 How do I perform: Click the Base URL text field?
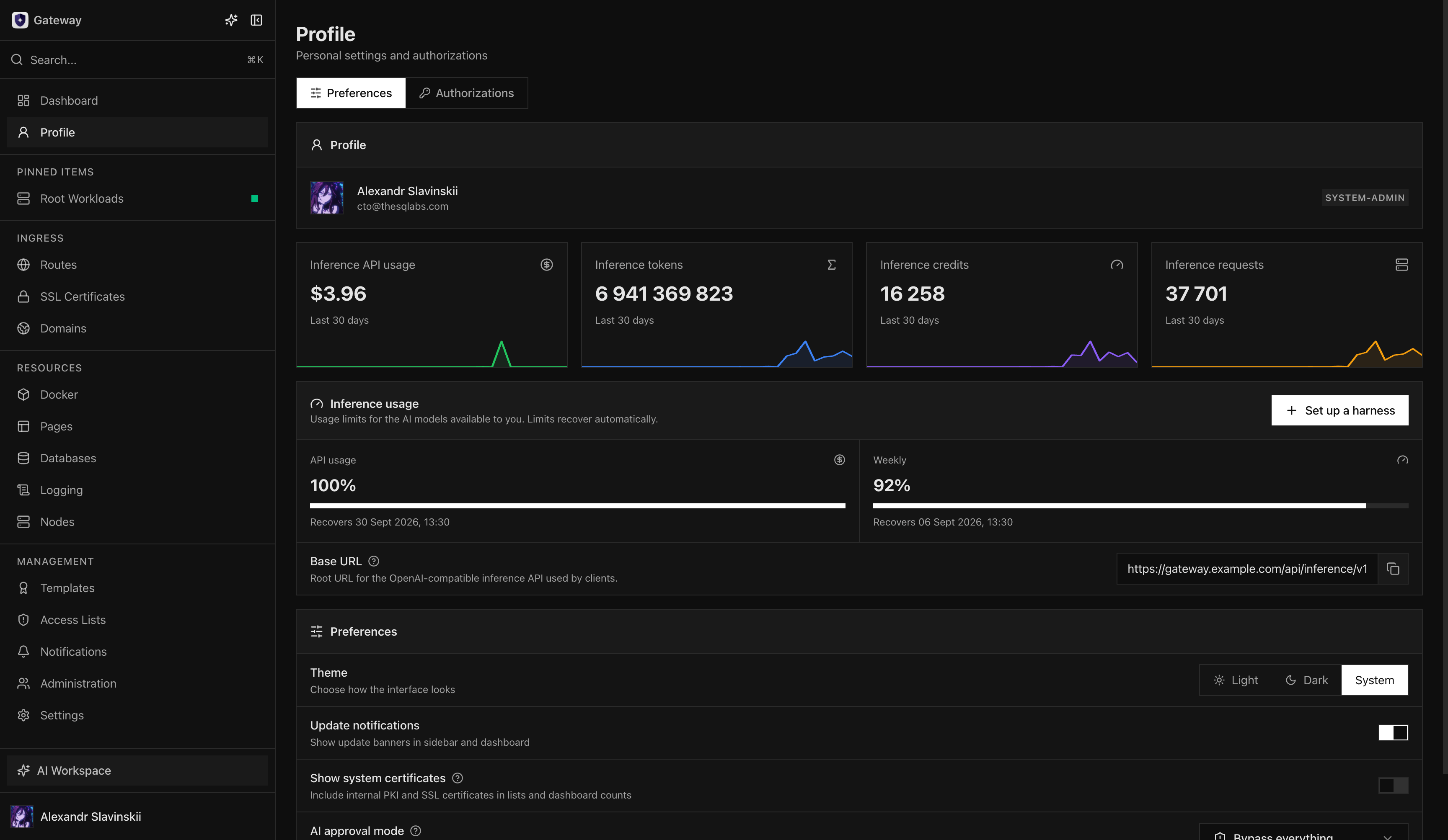(1247, 568)
